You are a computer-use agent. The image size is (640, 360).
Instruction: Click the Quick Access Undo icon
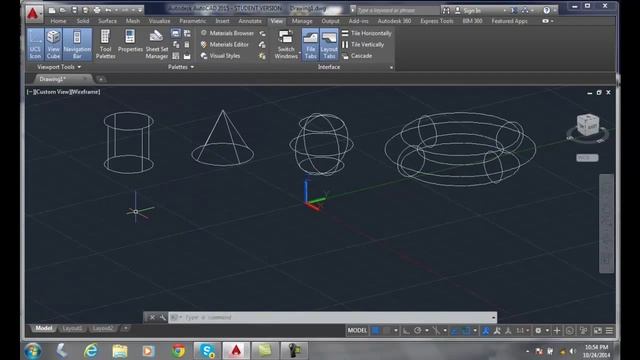[x=108, y=10]
